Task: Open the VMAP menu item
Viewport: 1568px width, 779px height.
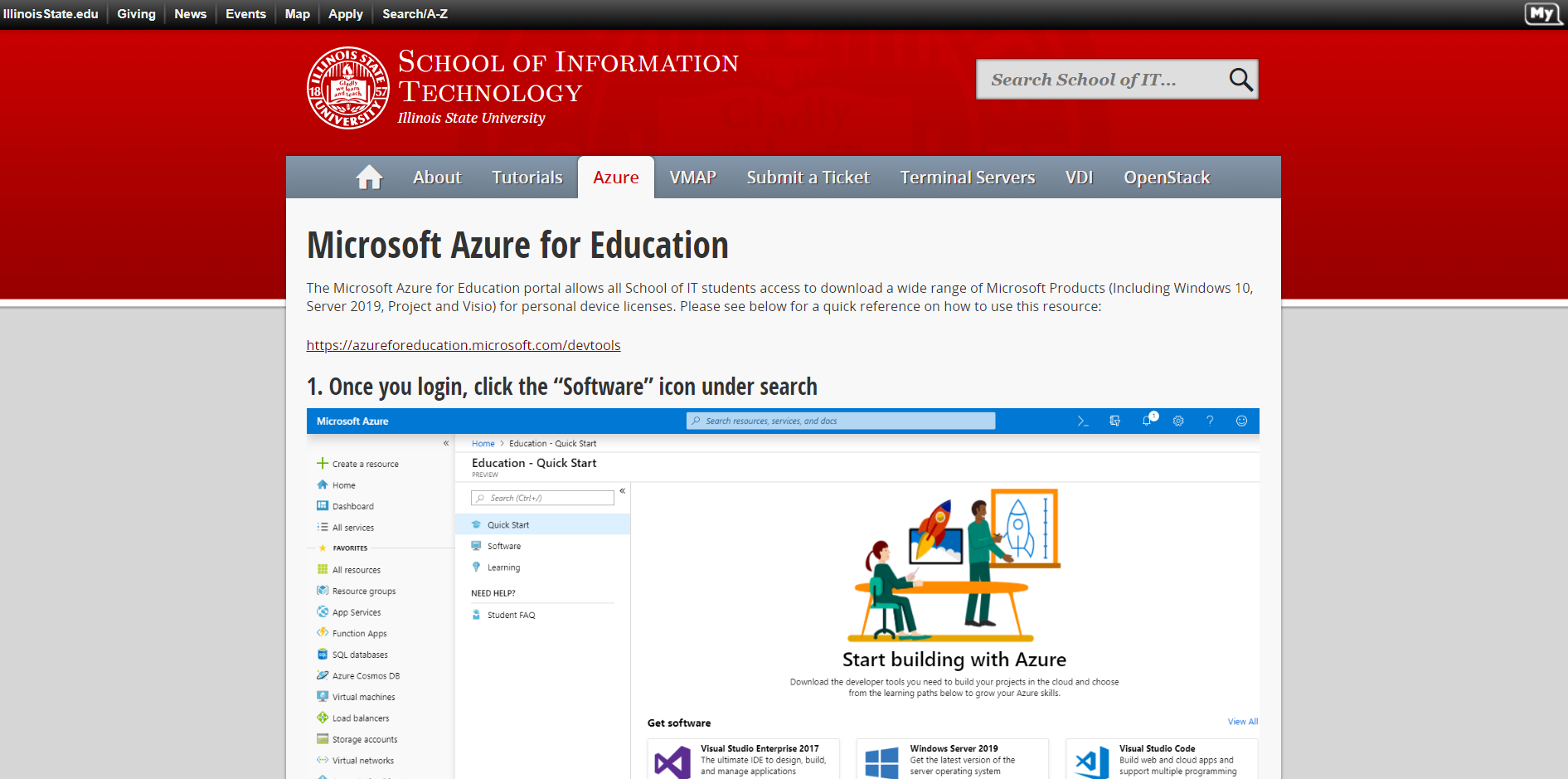Action: click(x=693, y=178)
